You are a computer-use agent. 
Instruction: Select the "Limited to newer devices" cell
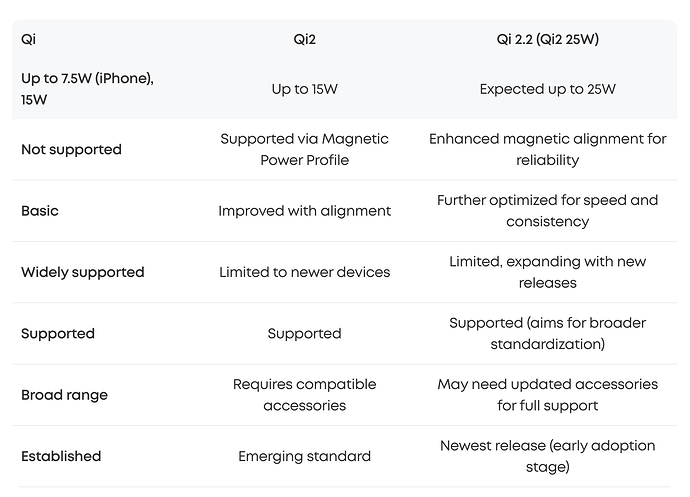pyautogui.click(x=304, y=272)
